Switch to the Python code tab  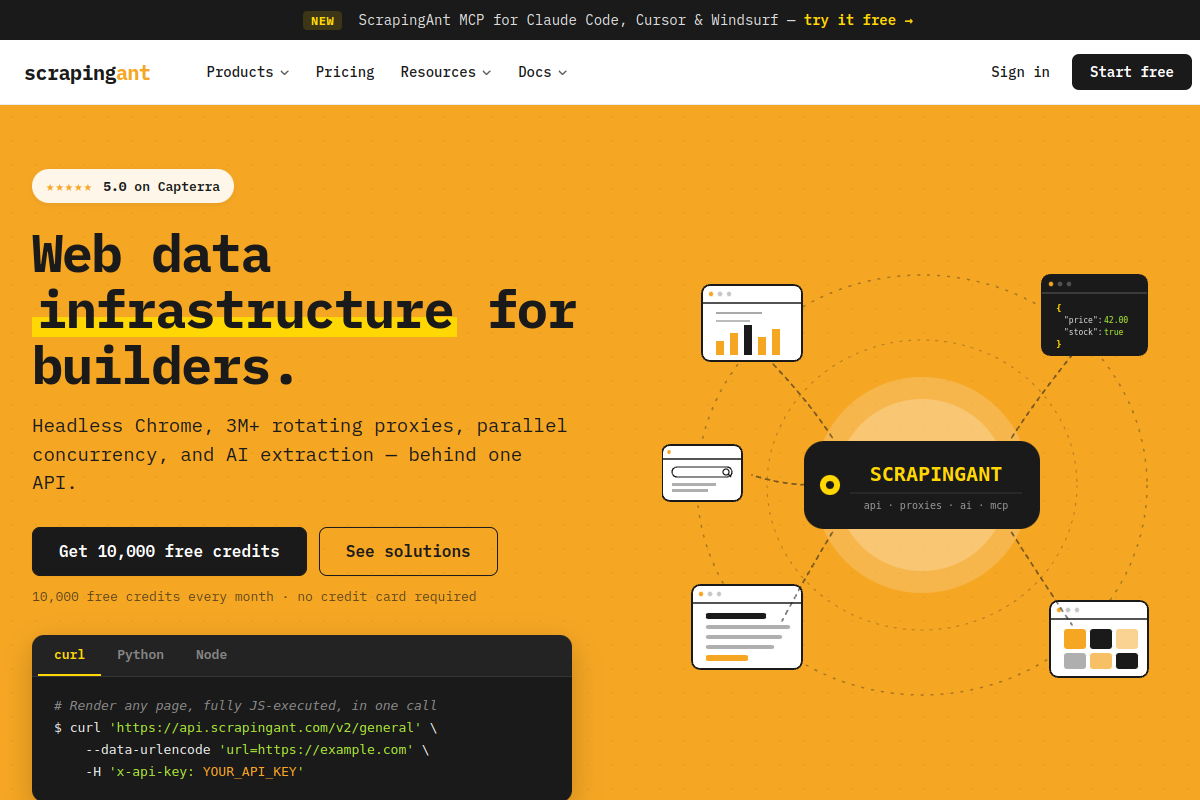[140, 655]
